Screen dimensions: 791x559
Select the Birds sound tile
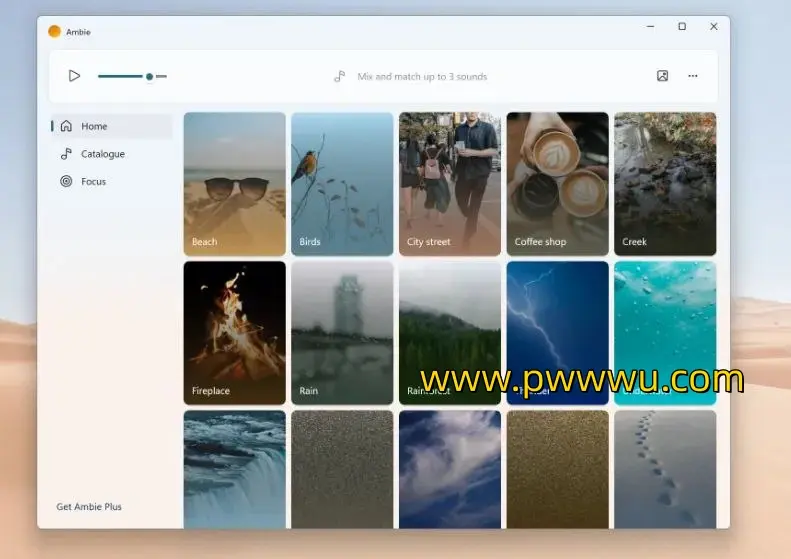[x=342, y=183]
